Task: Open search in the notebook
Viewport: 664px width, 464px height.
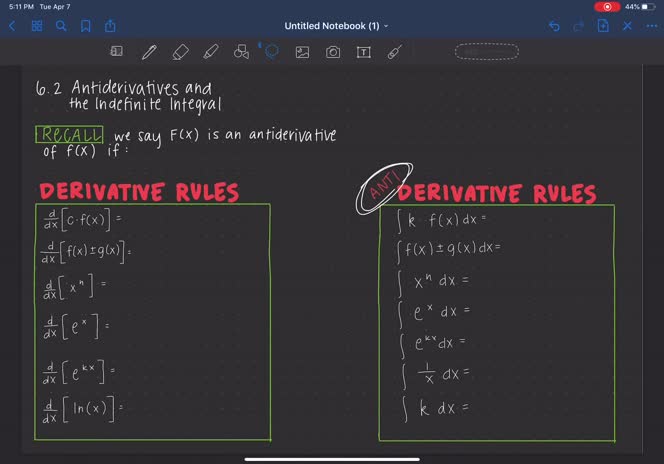Action: tap(61, 26)
